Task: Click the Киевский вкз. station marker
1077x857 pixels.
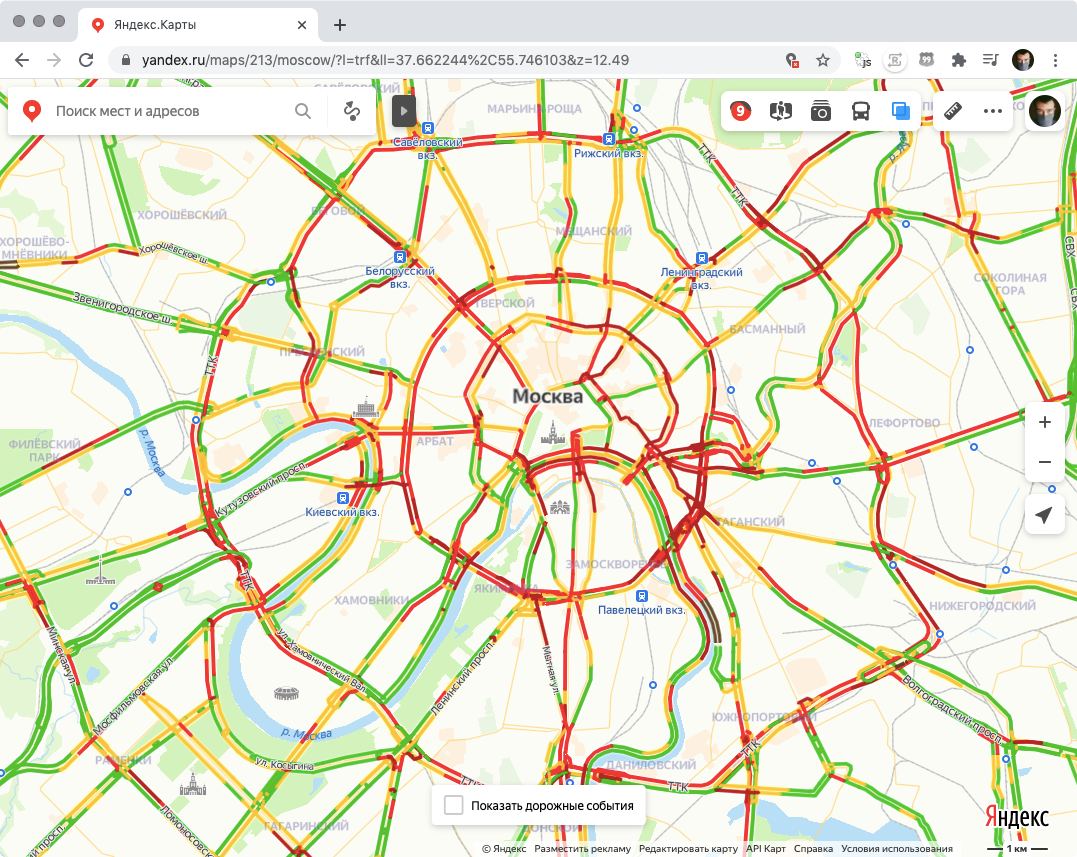Action: coord(342,498)
